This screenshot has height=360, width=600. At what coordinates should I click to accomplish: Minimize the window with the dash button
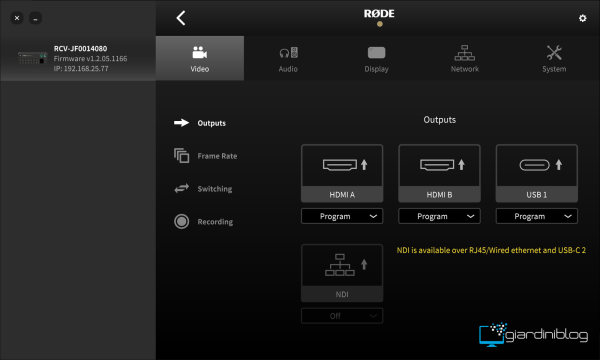(x=35, y=18)
